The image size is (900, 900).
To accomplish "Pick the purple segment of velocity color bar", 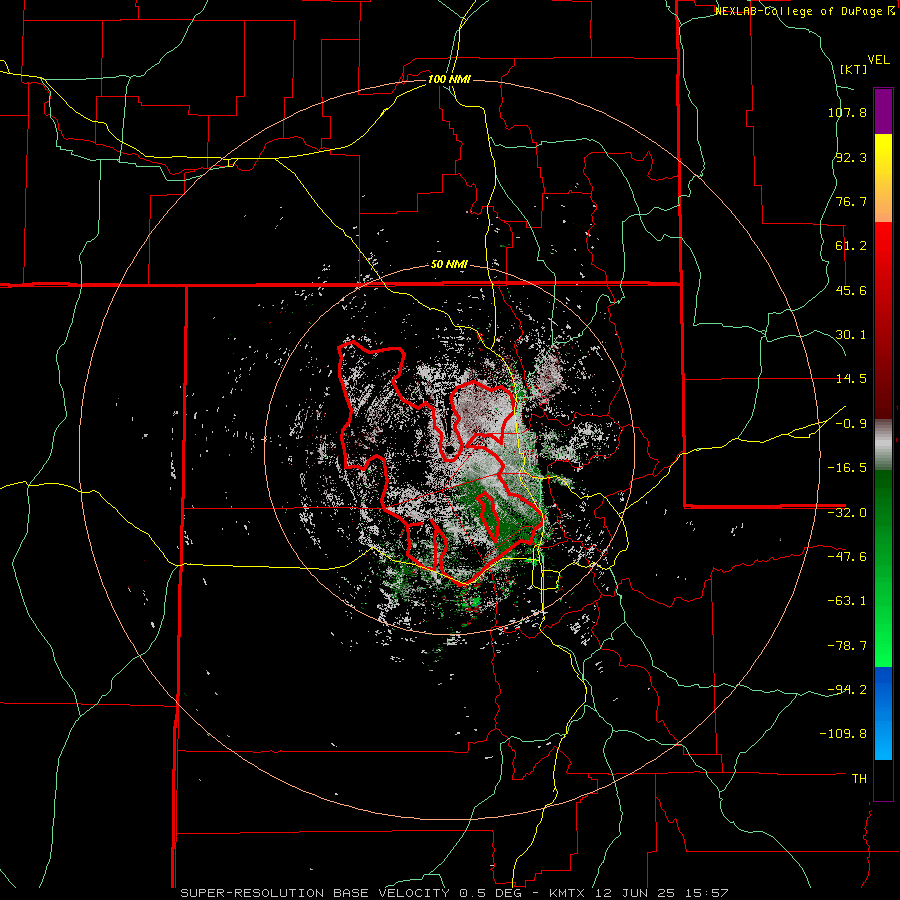I will [x=883, y=111].
